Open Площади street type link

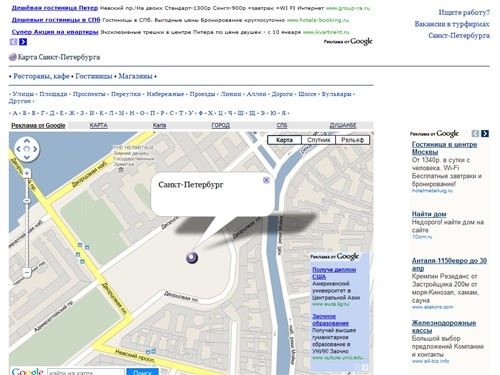(x=53, y=94)
